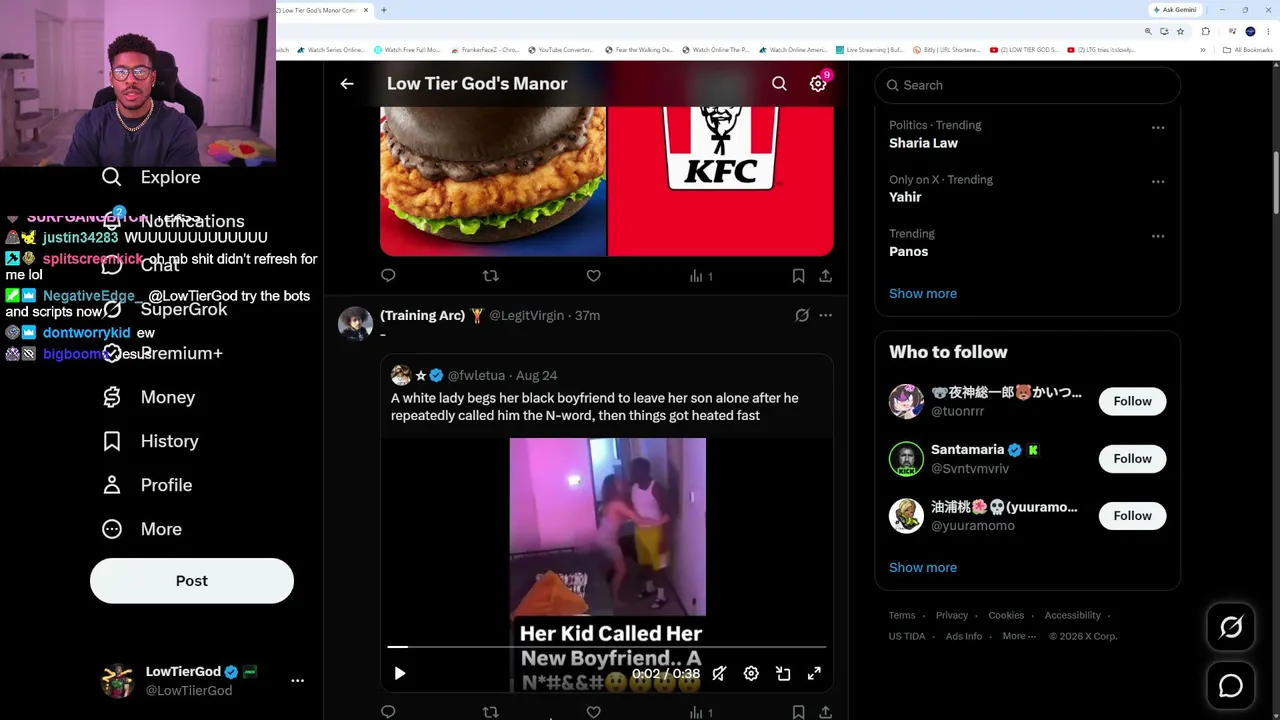This screenshot has width=1280, height=720.
Task: Unmute the quoted video
Action: 719,674
